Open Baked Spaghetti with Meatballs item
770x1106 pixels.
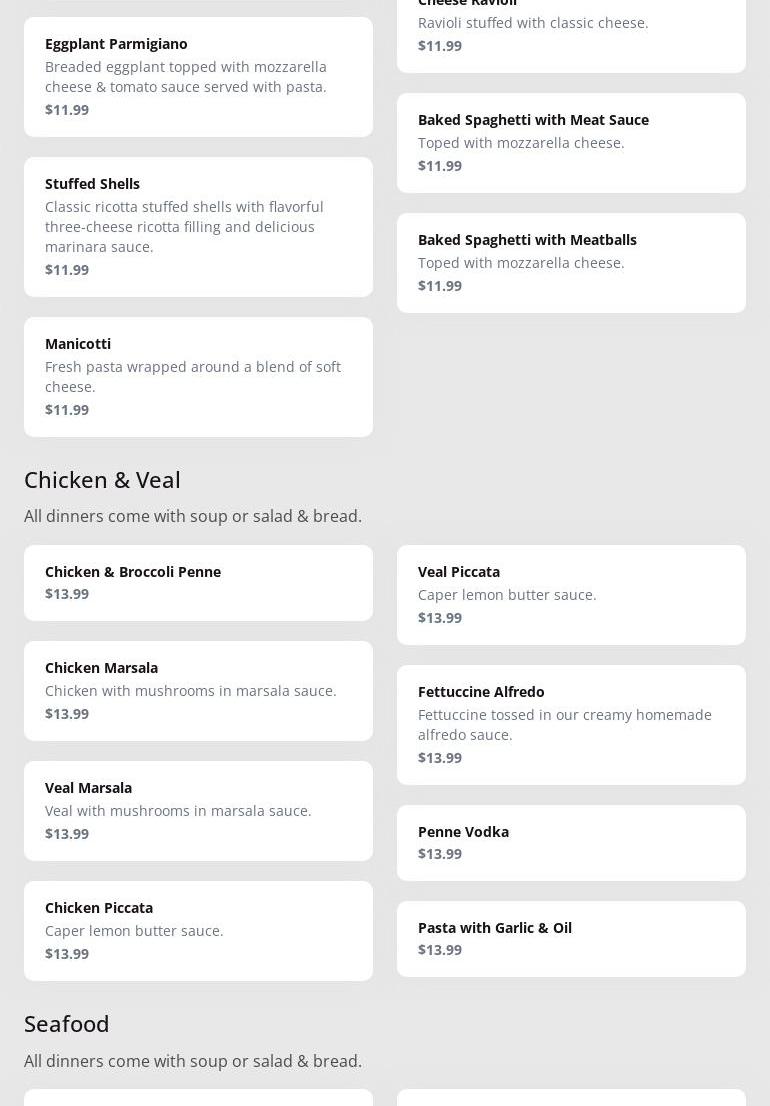[571, 263]
